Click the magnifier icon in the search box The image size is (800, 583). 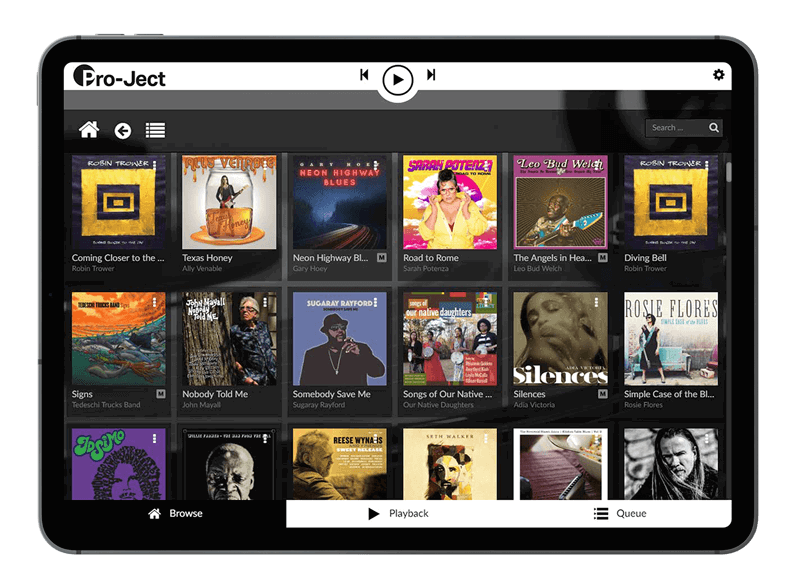(714, 128)
